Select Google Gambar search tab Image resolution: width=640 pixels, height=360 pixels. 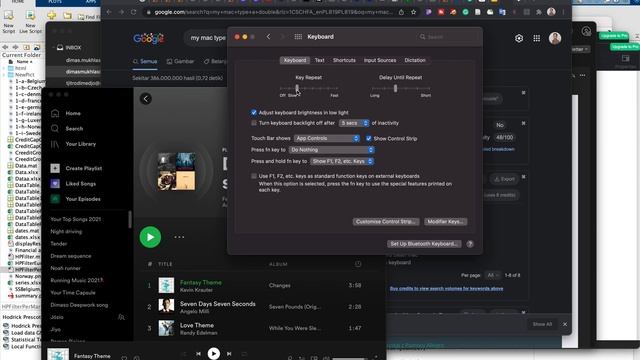[180, 61]
